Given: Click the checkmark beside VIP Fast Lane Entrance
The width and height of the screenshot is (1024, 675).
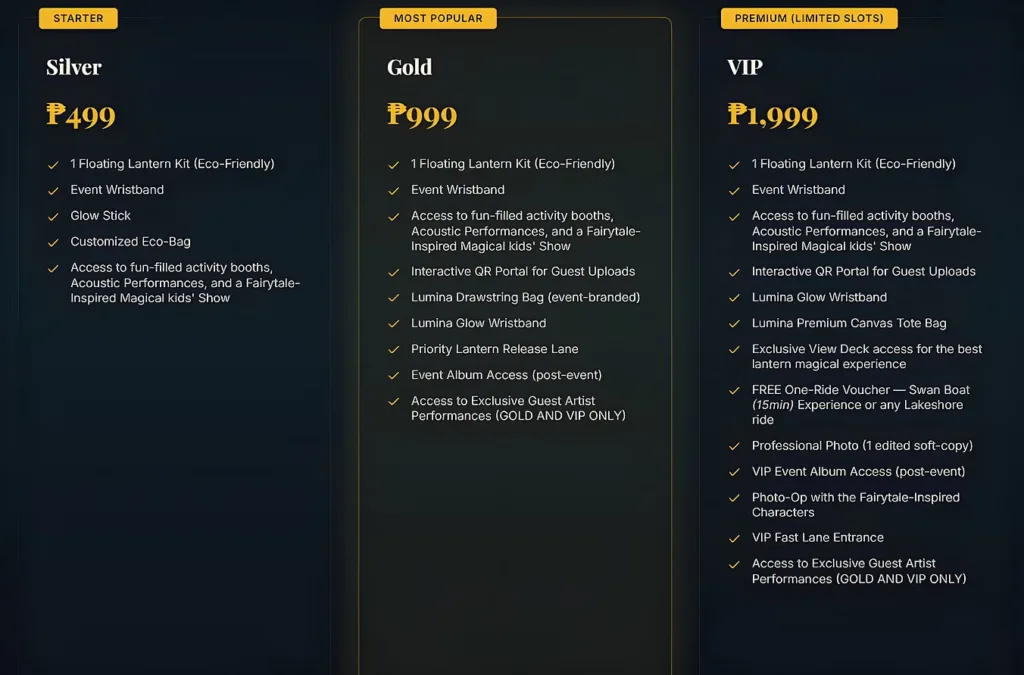Looking at the screenshot, I should 735,538.
